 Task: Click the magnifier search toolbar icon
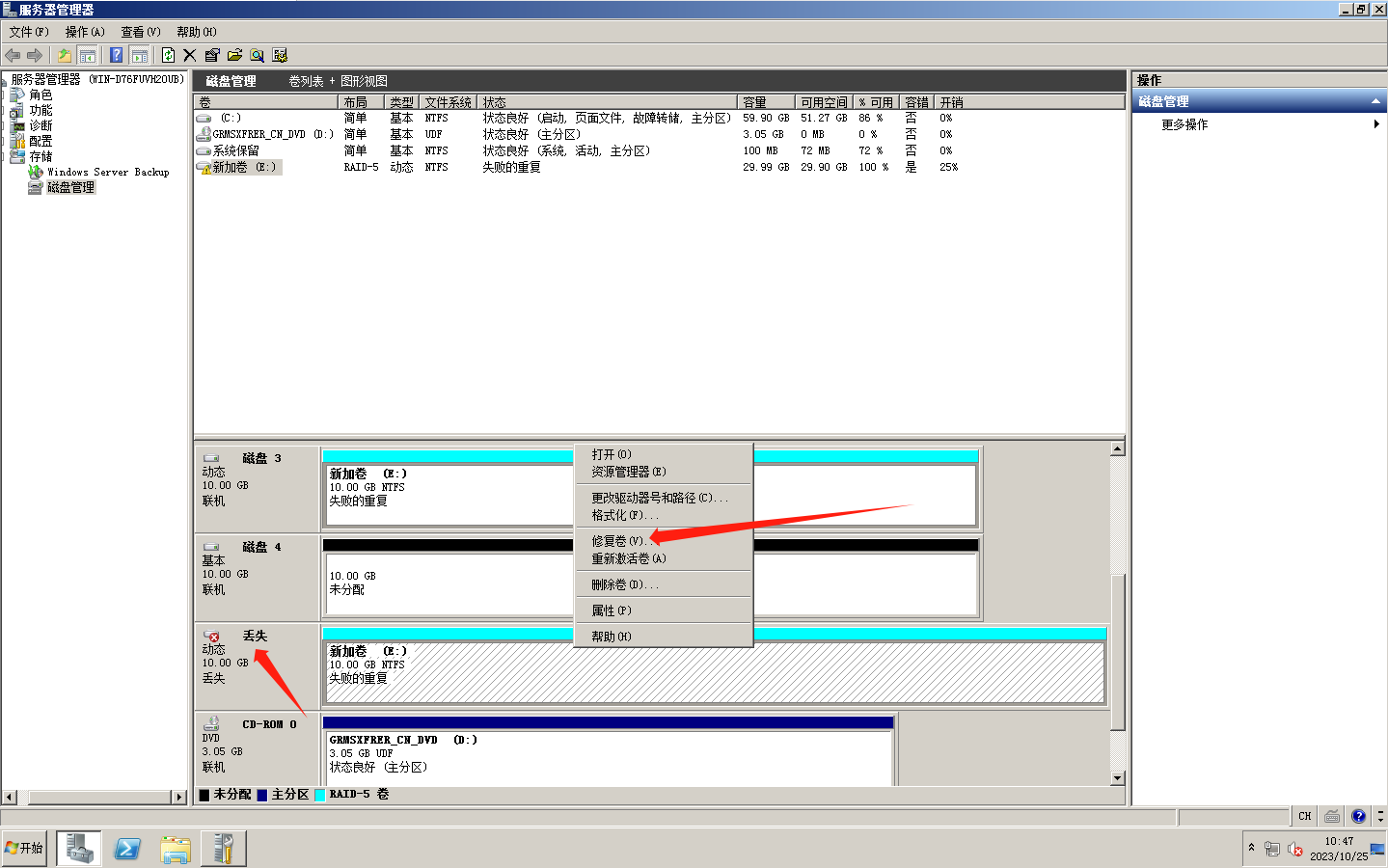click(257, 55)
